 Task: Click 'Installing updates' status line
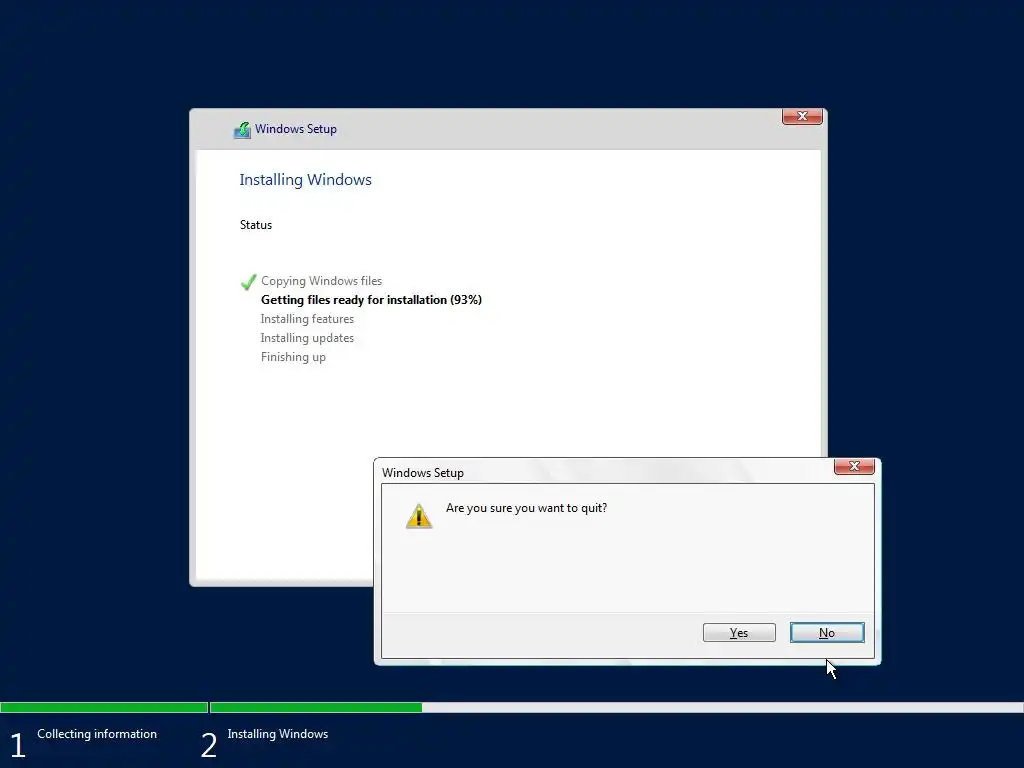click(x=307, y=338)
